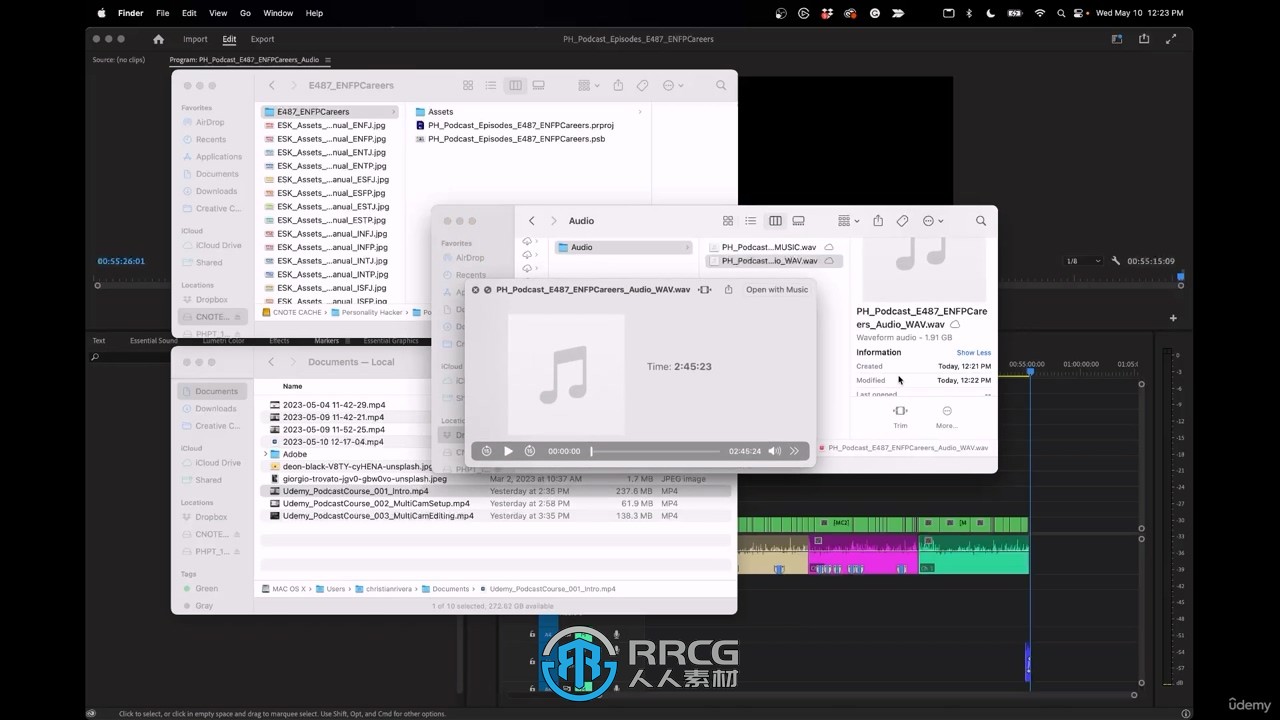Switch E487_ENFPCareers window to gallery view
This screenshot has height=720, width=1280.
538,86
